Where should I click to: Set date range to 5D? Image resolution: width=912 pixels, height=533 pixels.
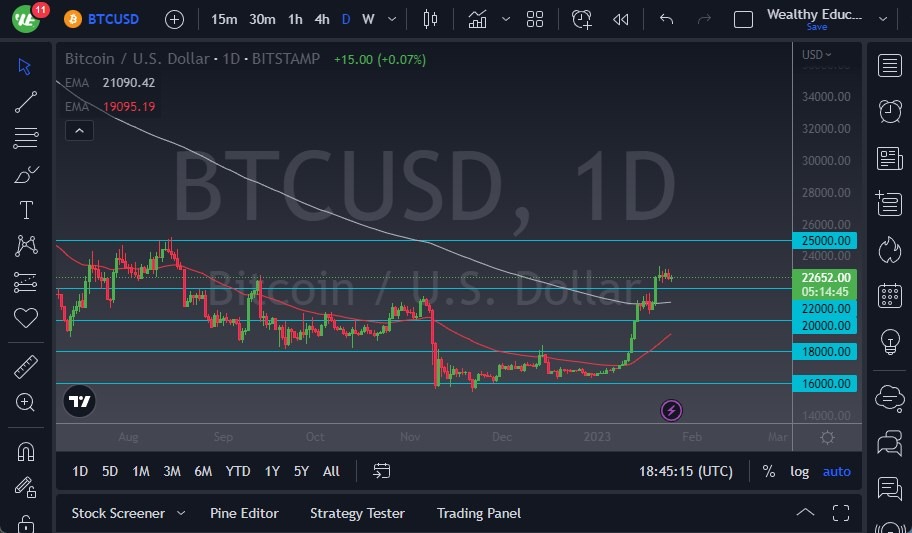point(110,471)
